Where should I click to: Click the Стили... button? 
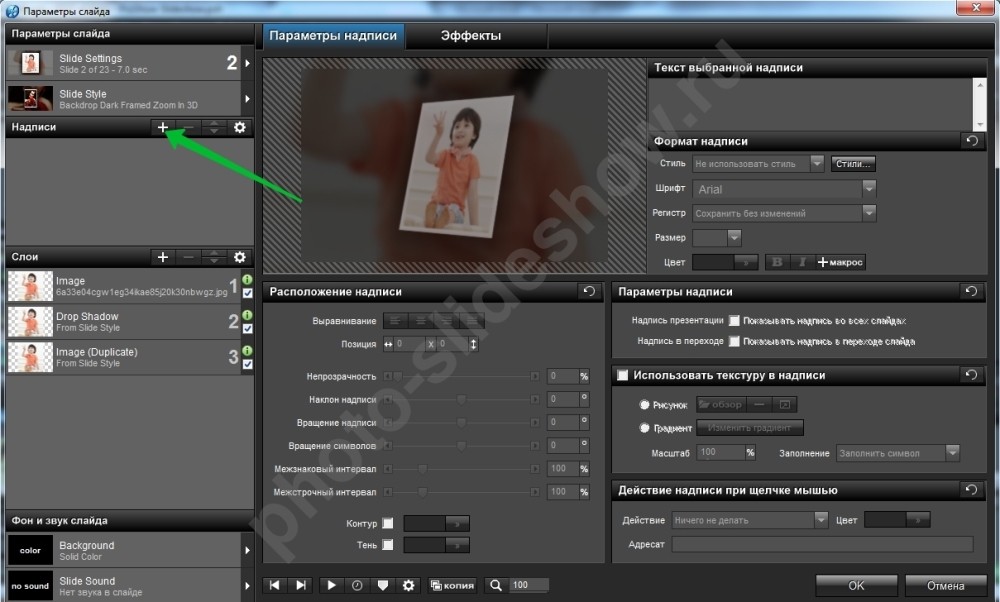pos(853,164)
